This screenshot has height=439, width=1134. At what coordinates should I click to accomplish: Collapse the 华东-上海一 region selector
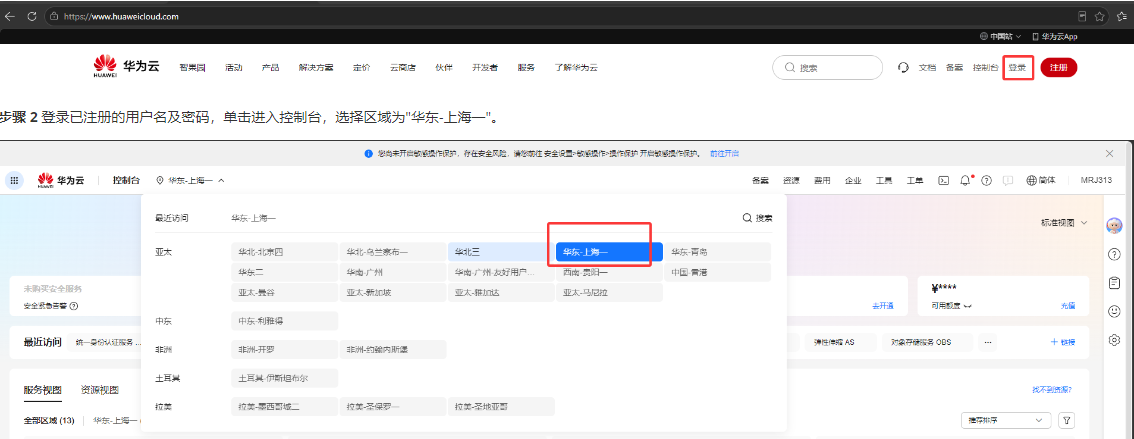pos(190,180)
